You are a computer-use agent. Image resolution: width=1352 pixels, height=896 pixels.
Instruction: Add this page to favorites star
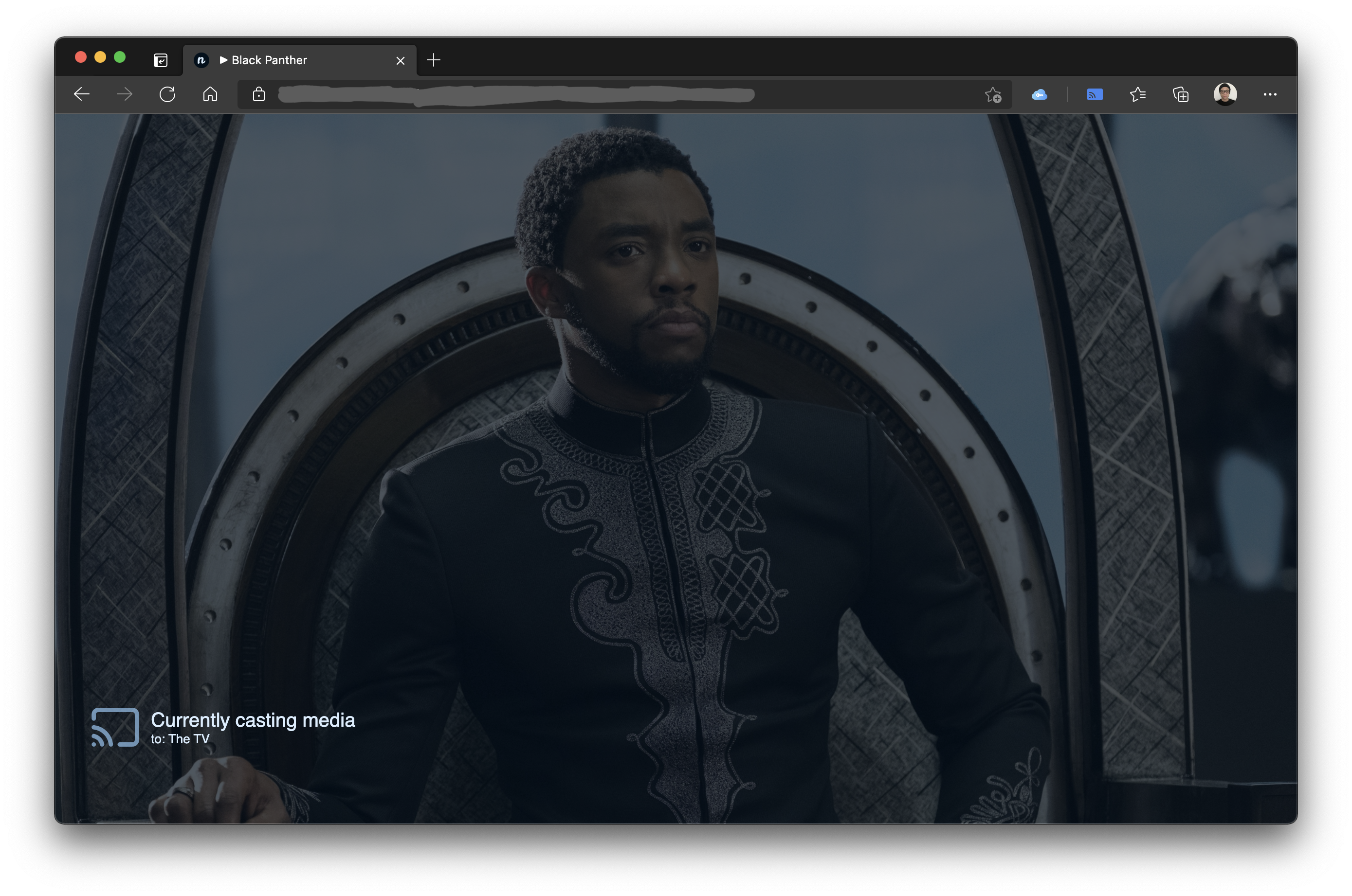click(993, 95)
